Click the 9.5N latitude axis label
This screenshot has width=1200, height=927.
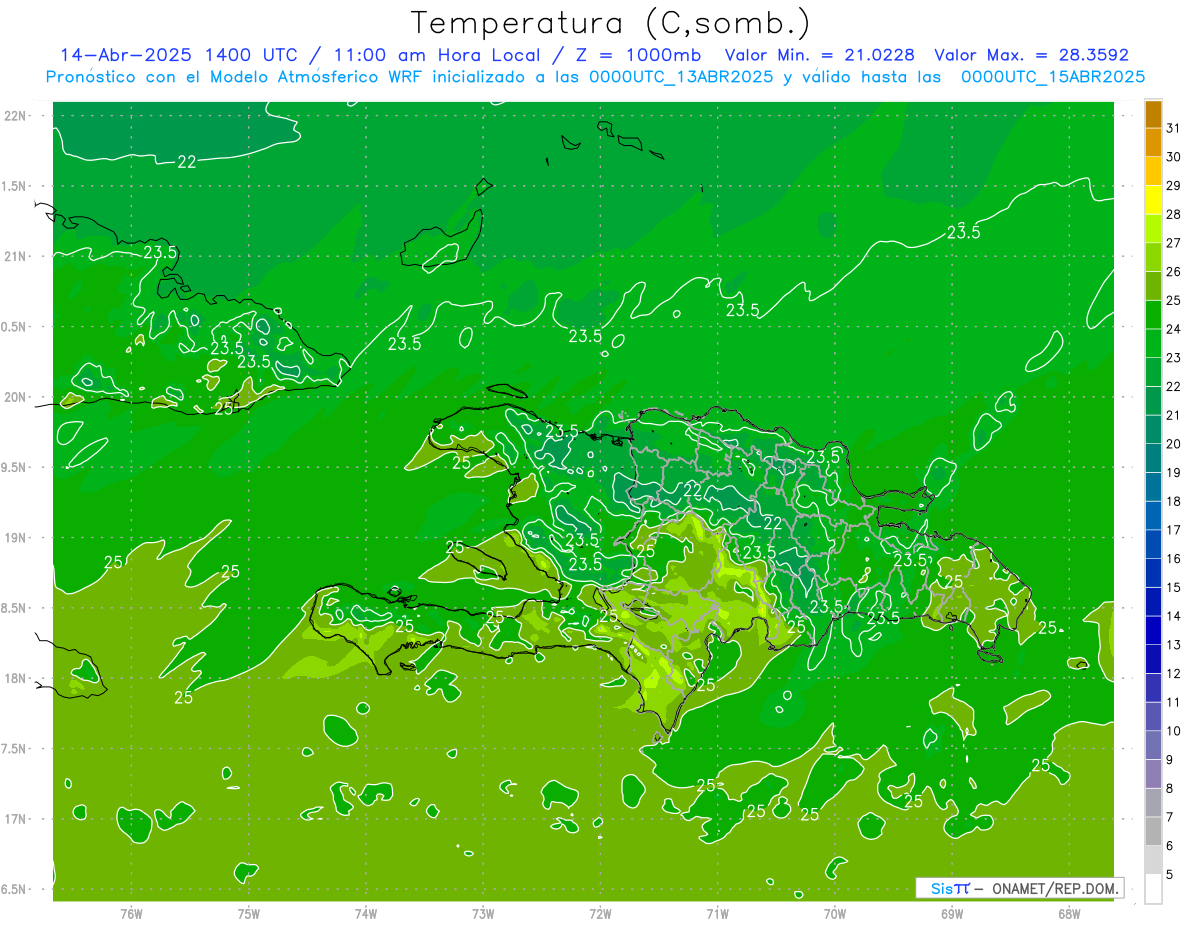(15, 468)
